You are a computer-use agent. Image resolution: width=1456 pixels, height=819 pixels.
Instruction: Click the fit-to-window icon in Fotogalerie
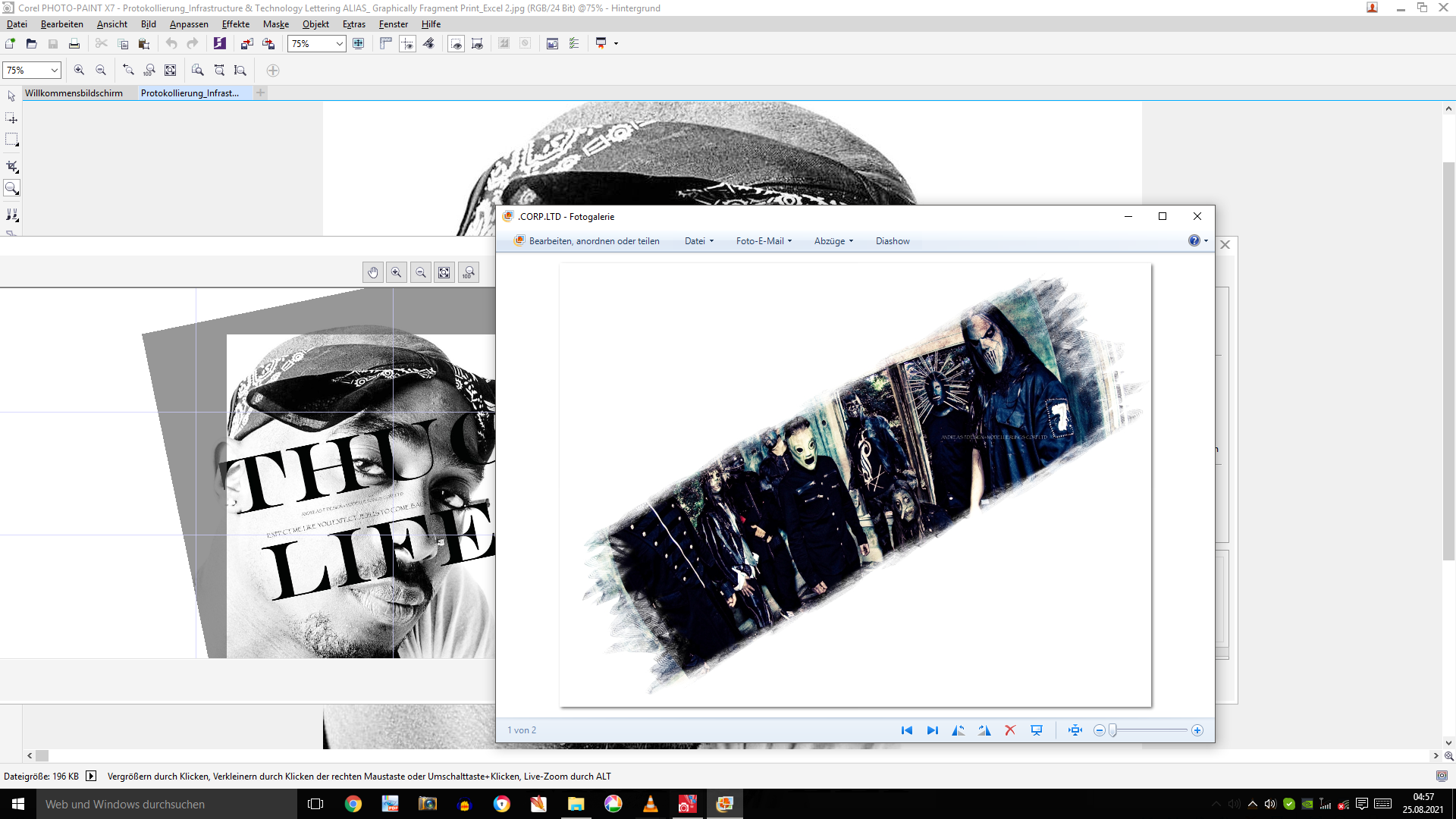click(1075, 730)
